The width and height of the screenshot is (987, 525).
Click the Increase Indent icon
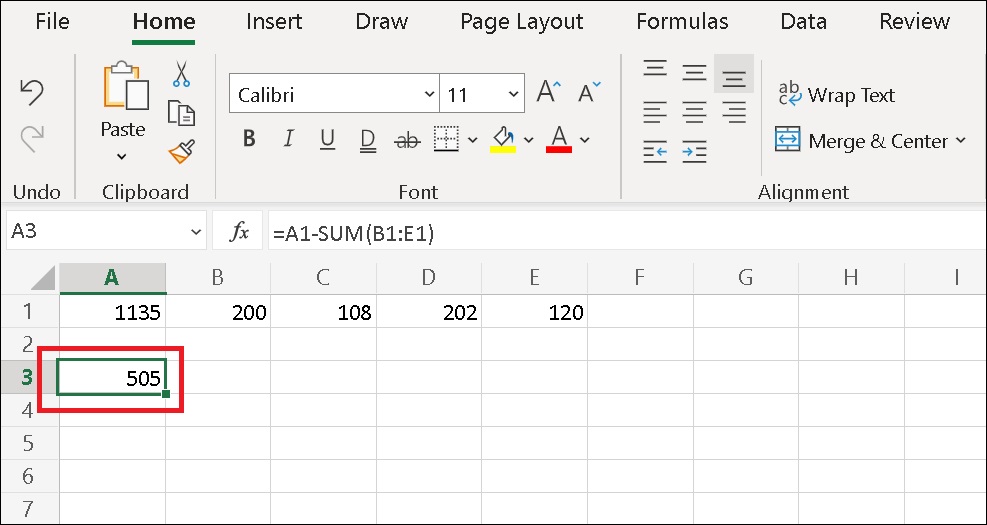click(x=694, y=152)
